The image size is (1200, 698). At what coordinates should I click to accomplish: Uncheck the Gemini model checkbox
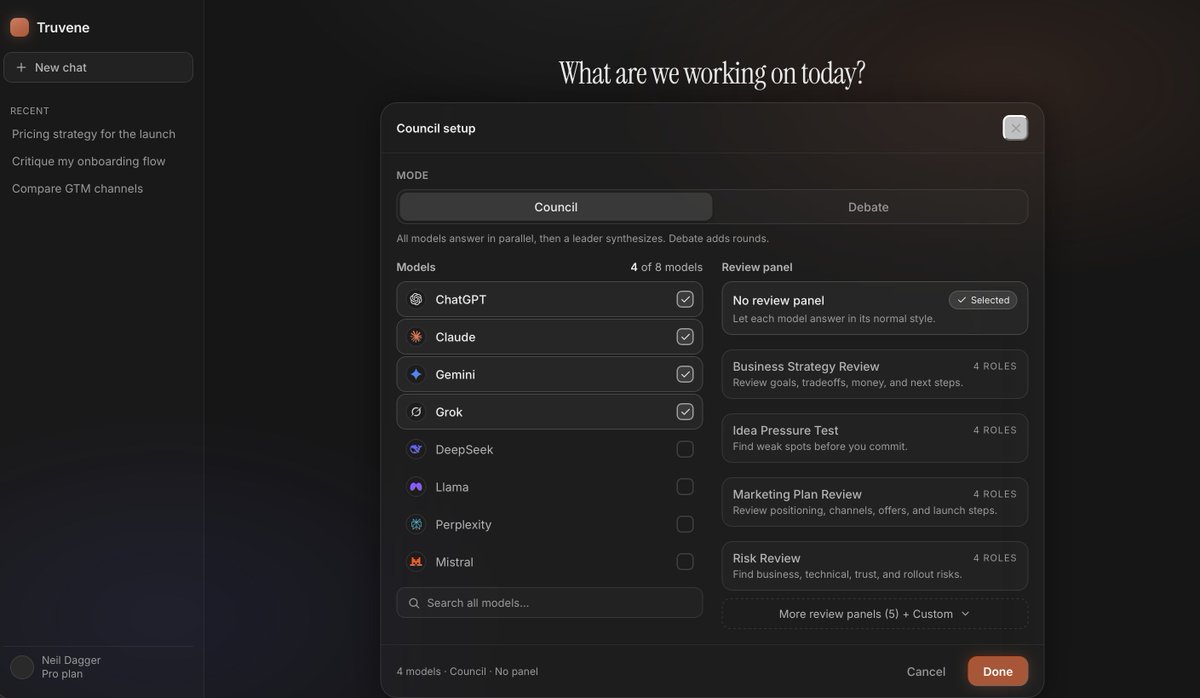pos(685,374)
